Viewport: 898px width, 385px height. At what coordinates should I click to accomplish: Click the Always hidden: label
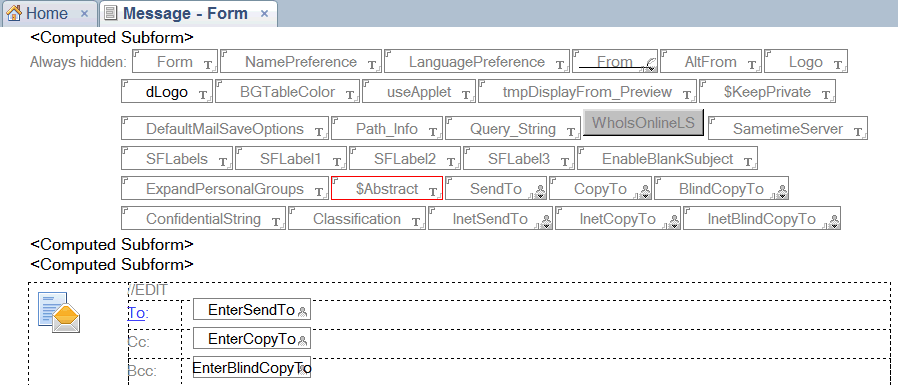[78, 61]
